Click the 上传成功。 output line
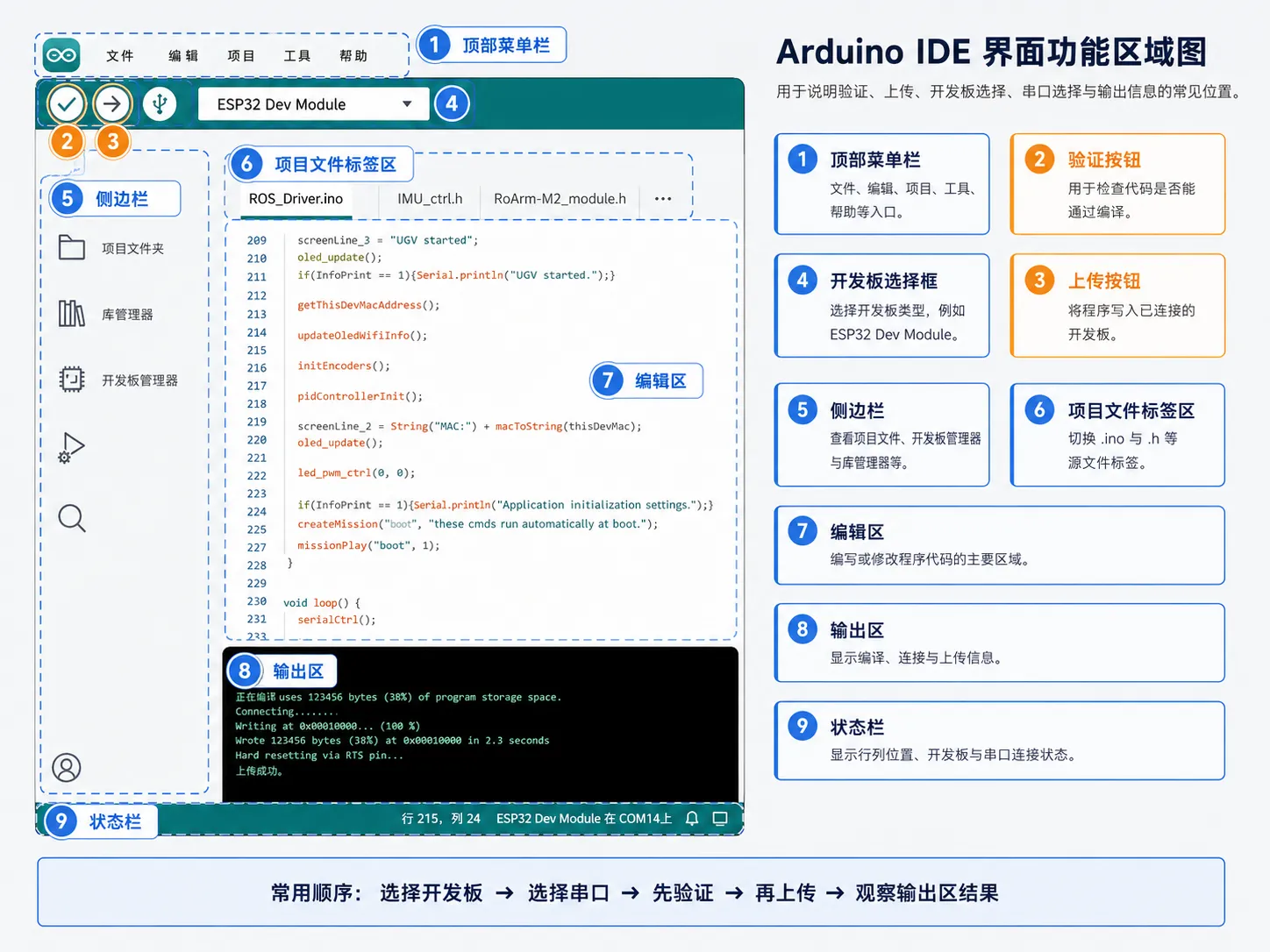 pos(259,771)
